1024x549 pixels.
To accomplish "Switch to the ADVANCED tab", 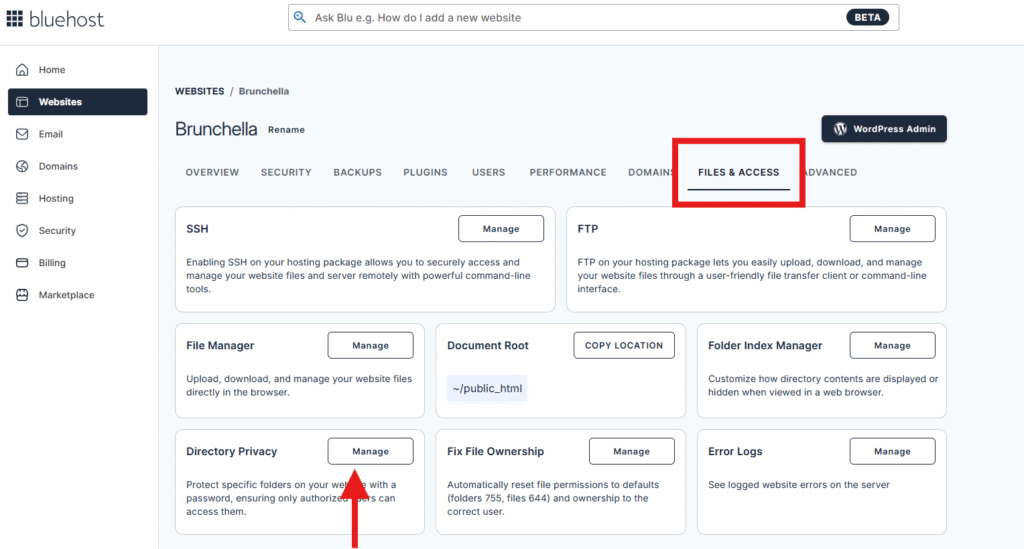I will point(829,172).
